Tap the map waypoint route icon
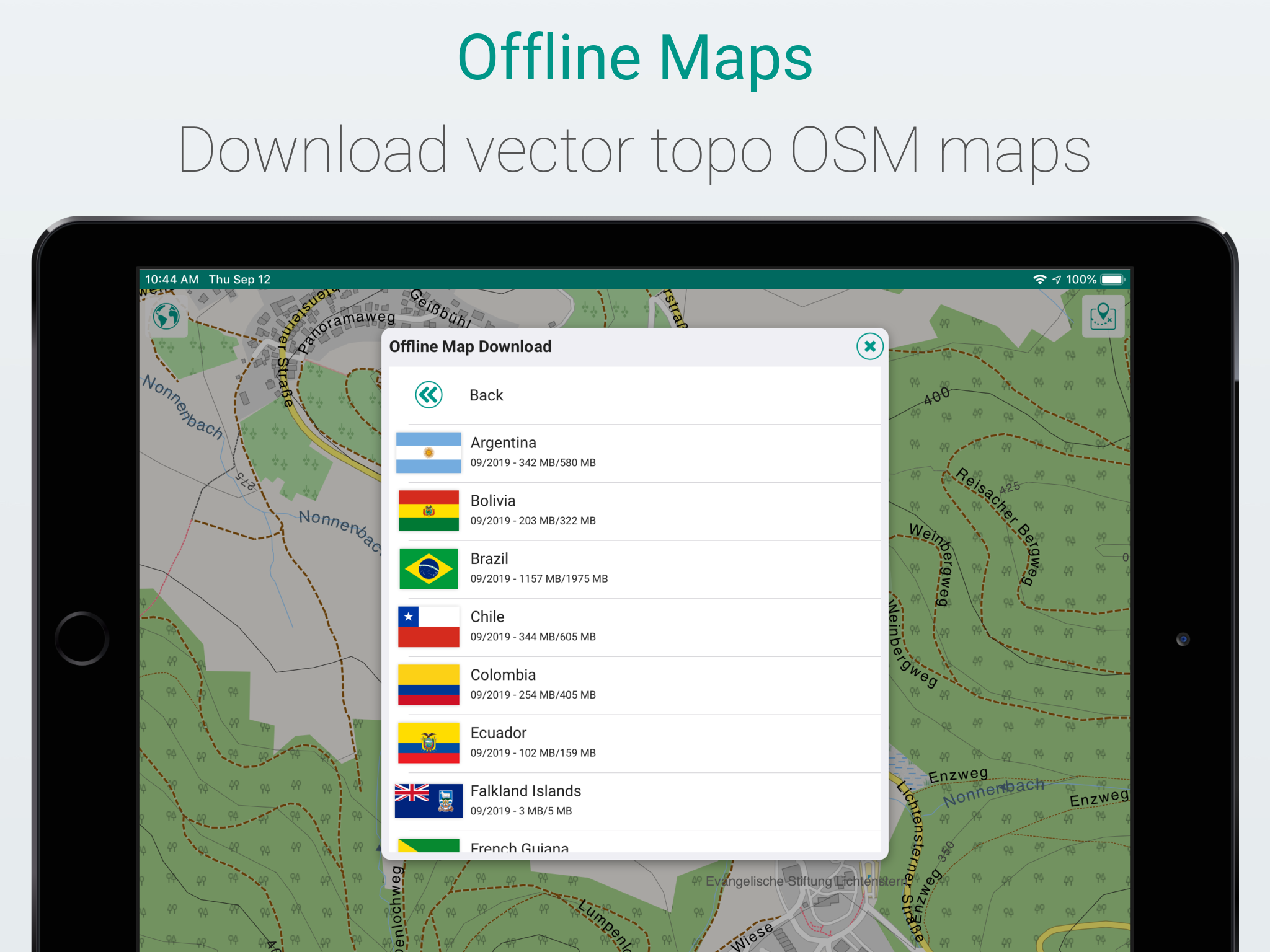The width and height of the screenshot is (1270, 952). (1103, 317)
